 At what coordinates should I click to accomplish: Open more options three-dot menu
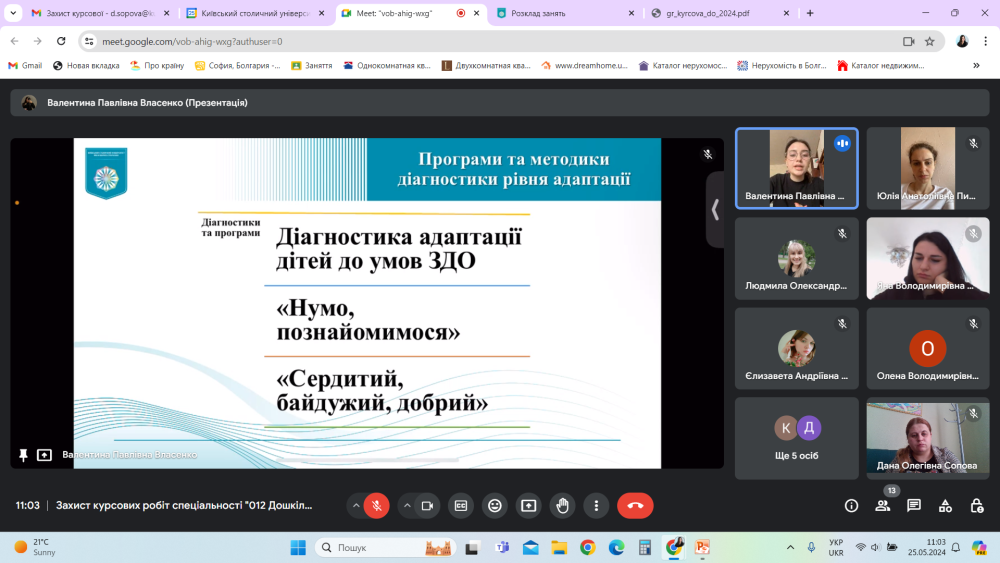596,506
